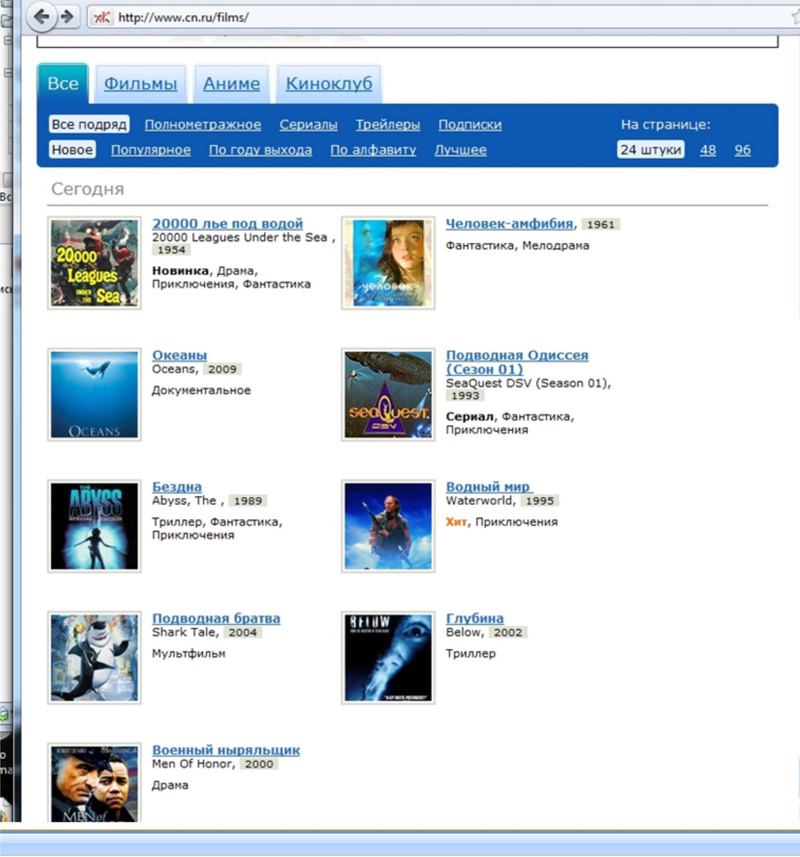Open the SeaQuest DSV poster thumbnail
Viewport: 800px width, 857px height.
[388, 395]
